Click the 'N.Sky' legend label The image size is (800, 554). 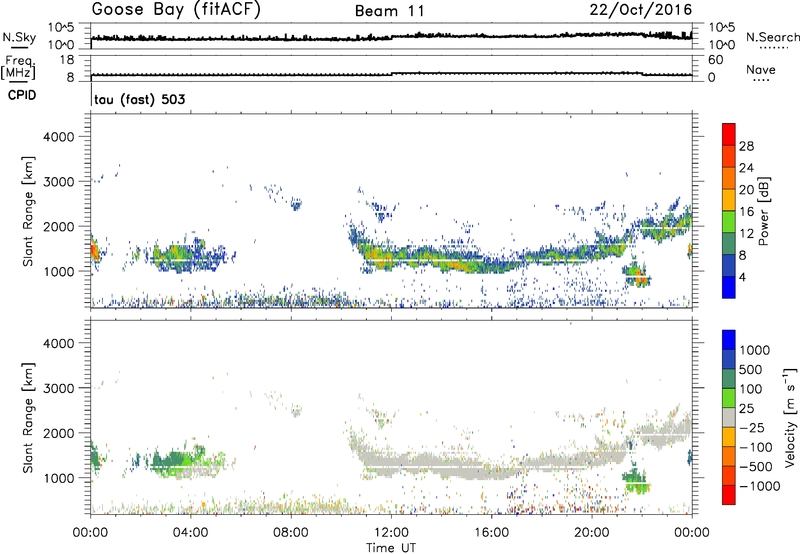coord(19,37)
